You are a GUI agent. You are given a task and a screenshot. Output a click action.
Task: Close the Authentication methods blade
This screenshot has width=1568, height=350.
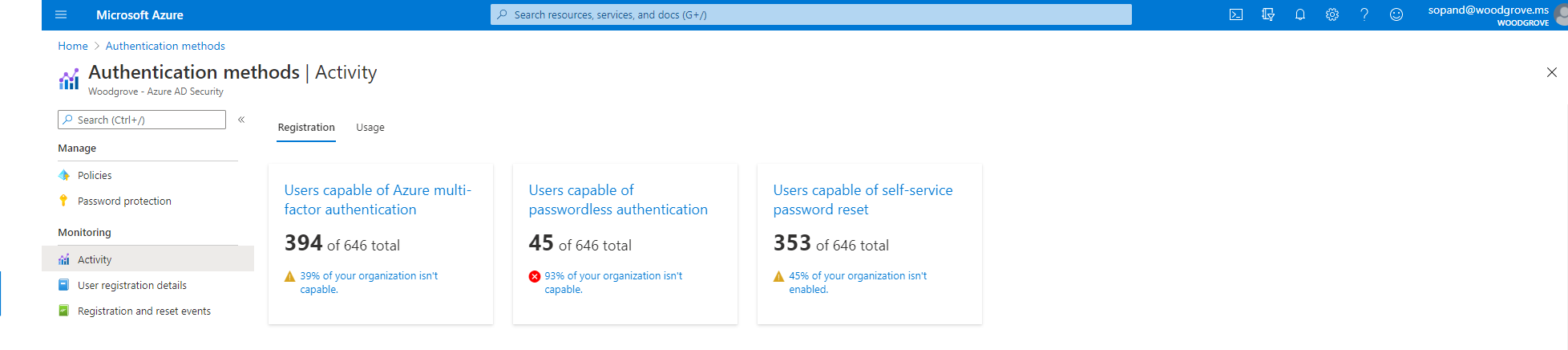point(1551,72)
